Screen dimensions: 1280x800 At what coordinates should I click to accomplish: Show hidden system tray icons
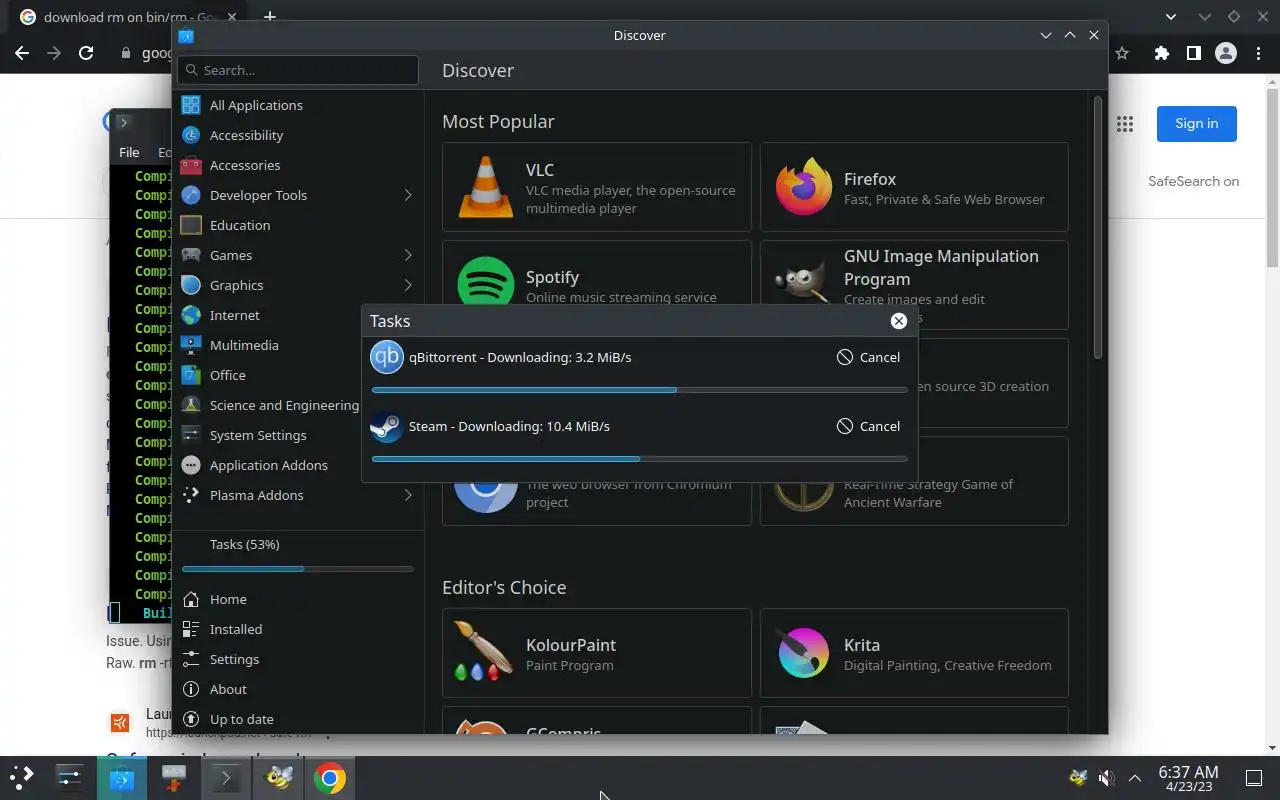(x=1135, y=778)
